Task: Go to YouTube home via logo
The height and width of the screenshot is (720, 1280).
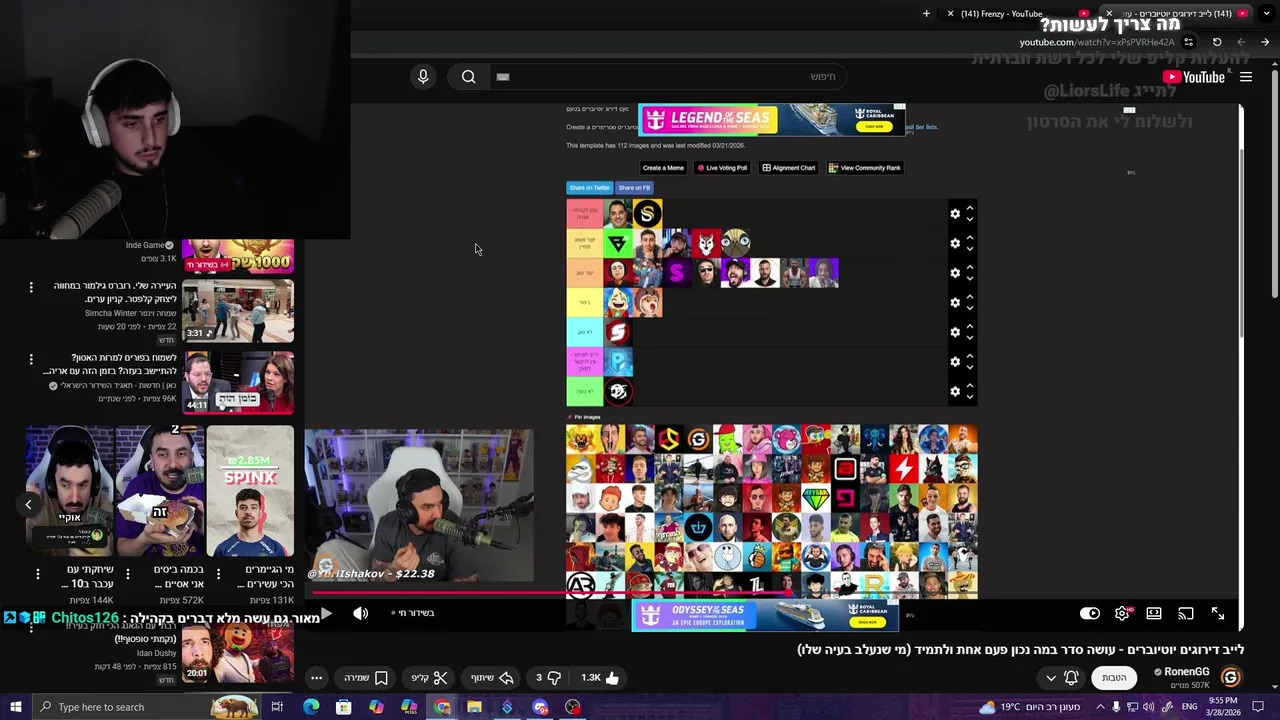Action: [1194, 77]
